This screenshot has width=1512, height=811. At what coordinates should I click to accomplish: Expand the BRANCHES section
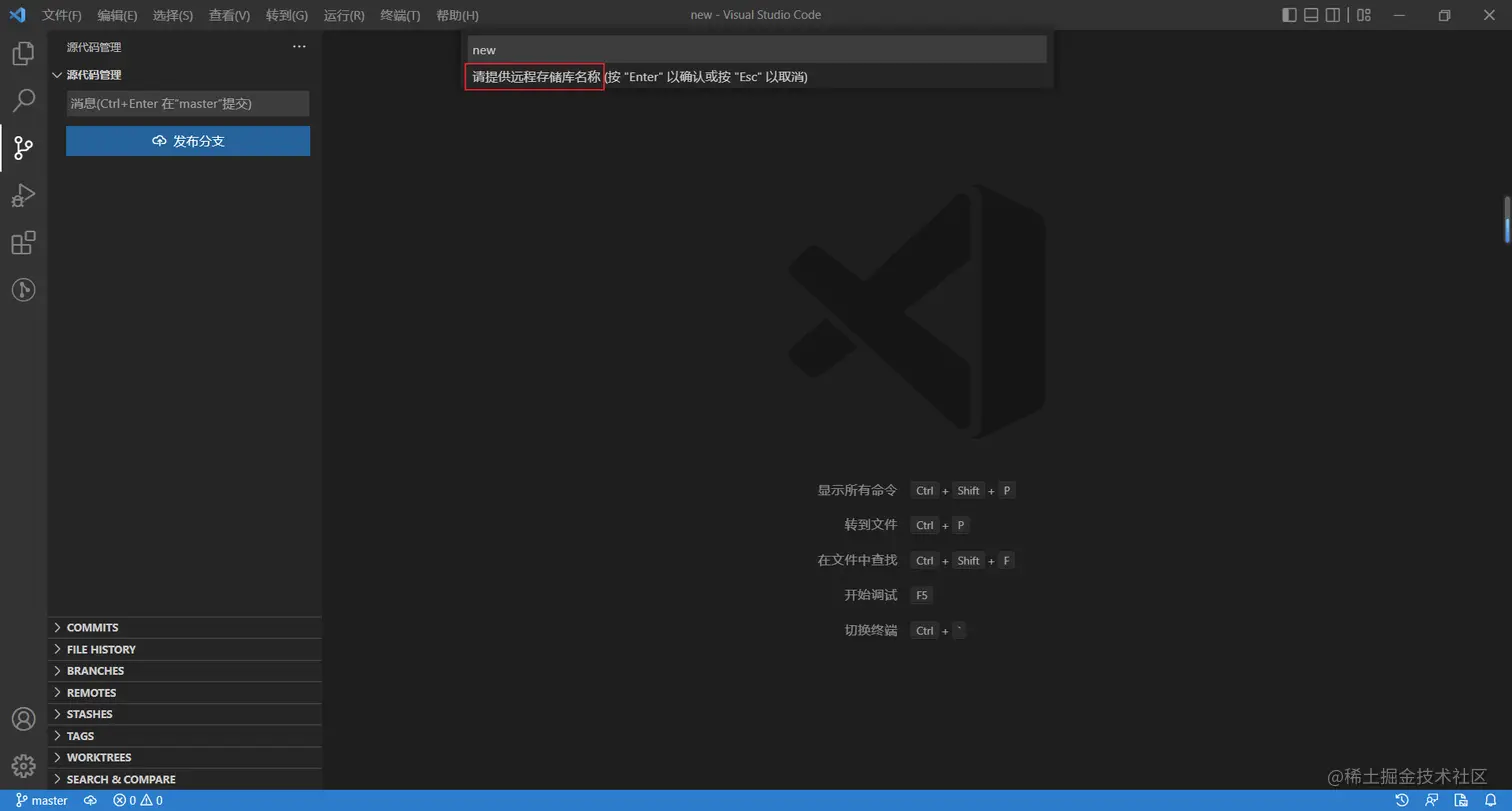tap(185, 671)
